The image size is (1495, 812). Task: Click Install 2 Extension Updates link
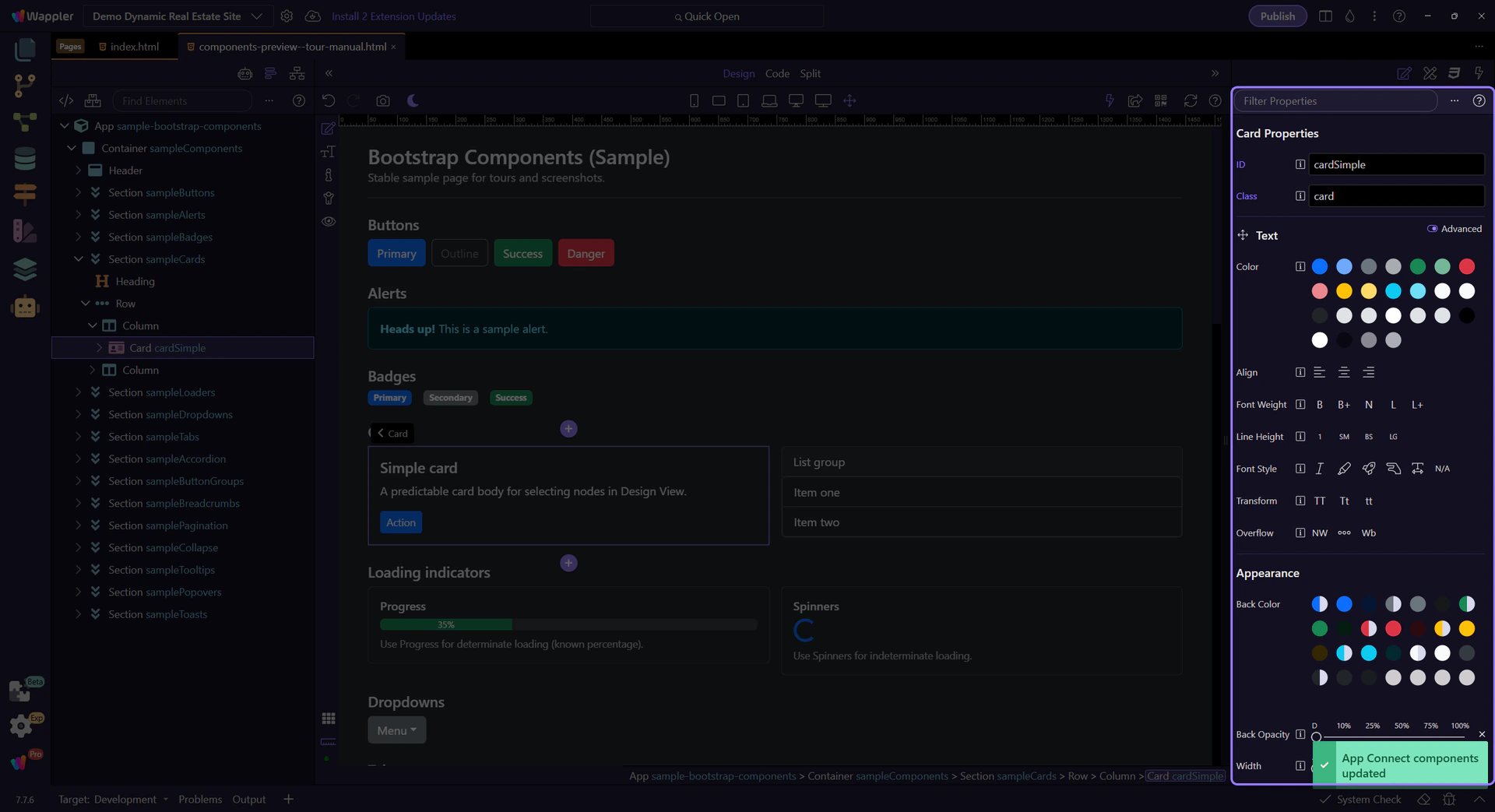tap(393, 16)
